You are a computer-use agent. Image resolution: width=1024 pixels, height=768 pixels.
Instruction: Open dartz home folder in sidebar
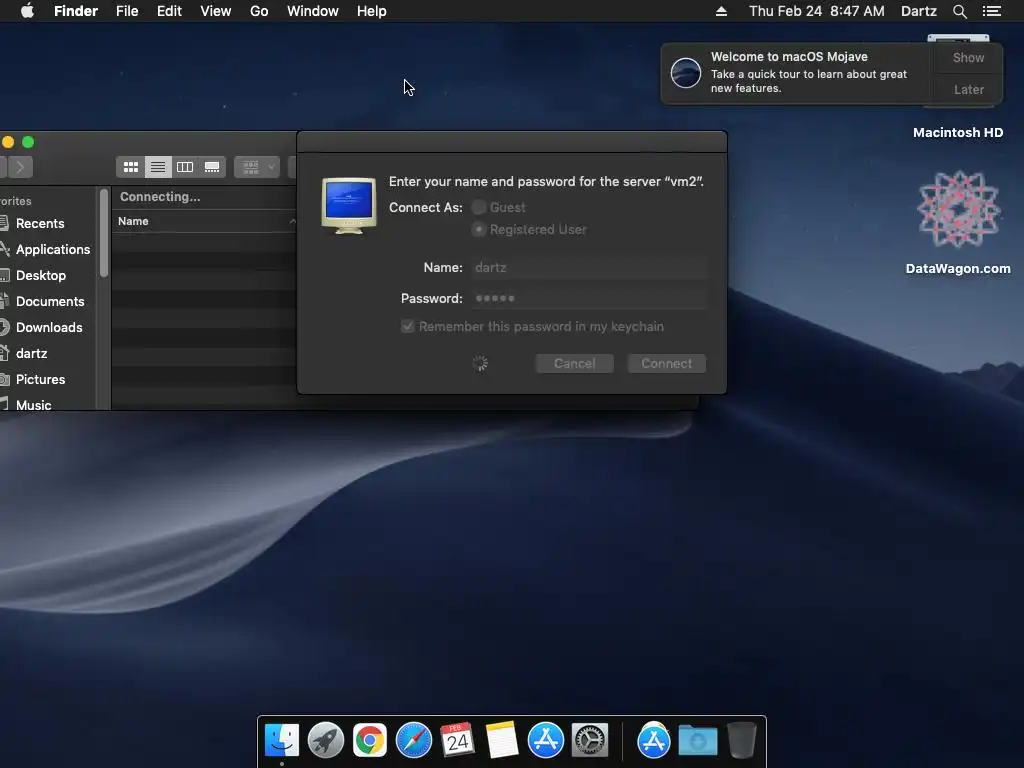(x=31, y=353)
